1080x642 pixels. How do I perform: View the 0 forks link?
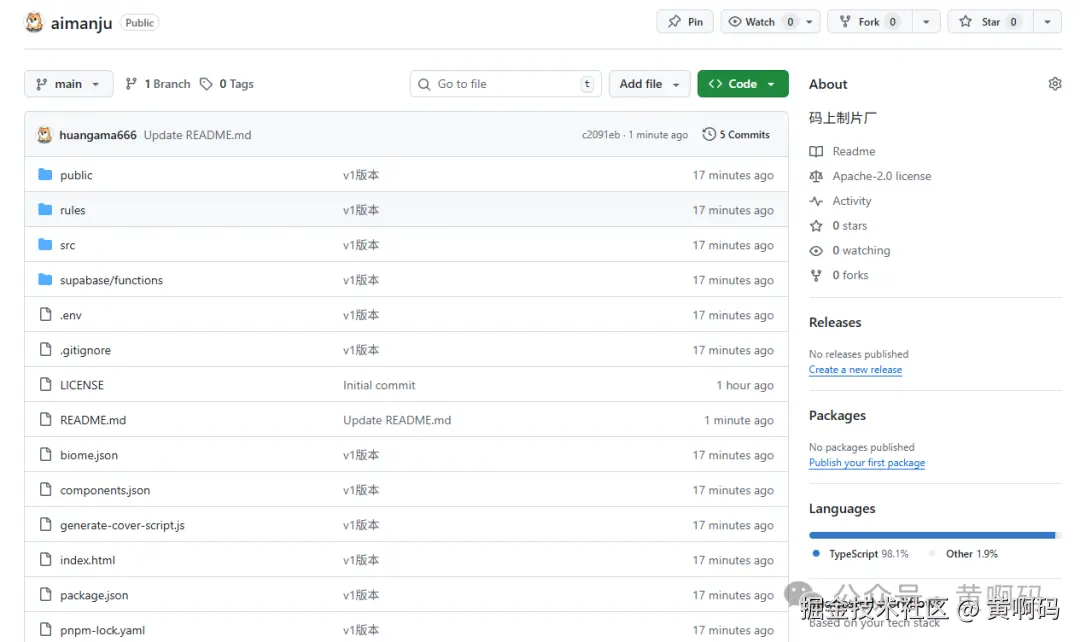pyautogui.click(x=850, y=276)
